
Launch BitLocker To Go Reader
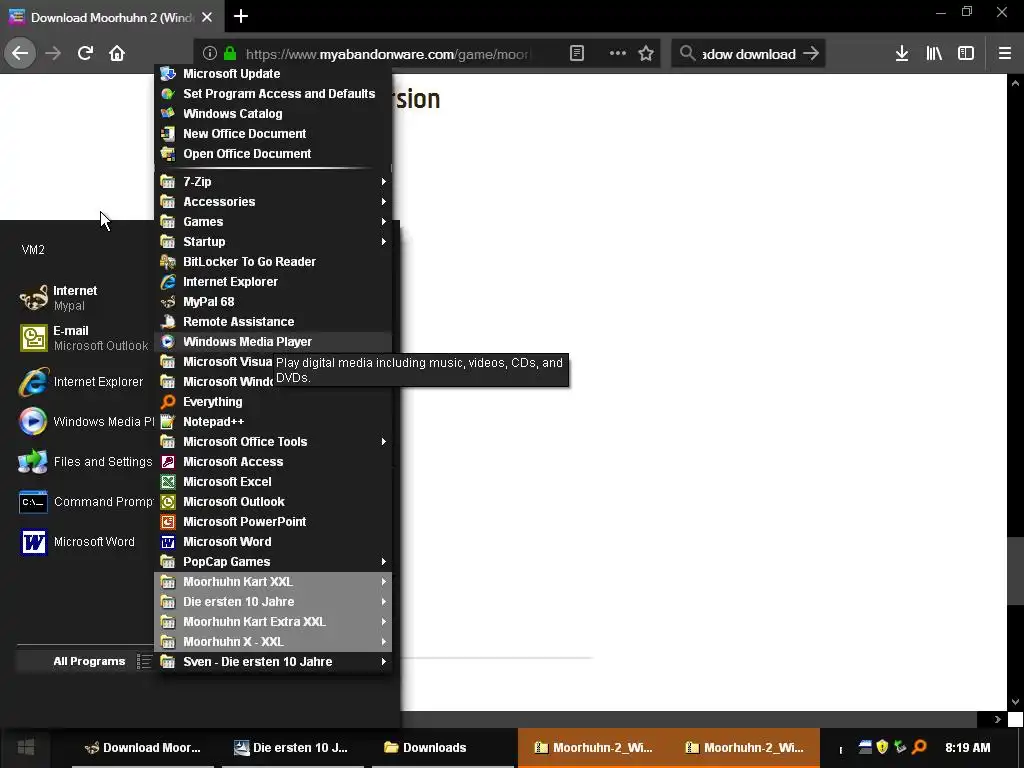tap(273, 262)
